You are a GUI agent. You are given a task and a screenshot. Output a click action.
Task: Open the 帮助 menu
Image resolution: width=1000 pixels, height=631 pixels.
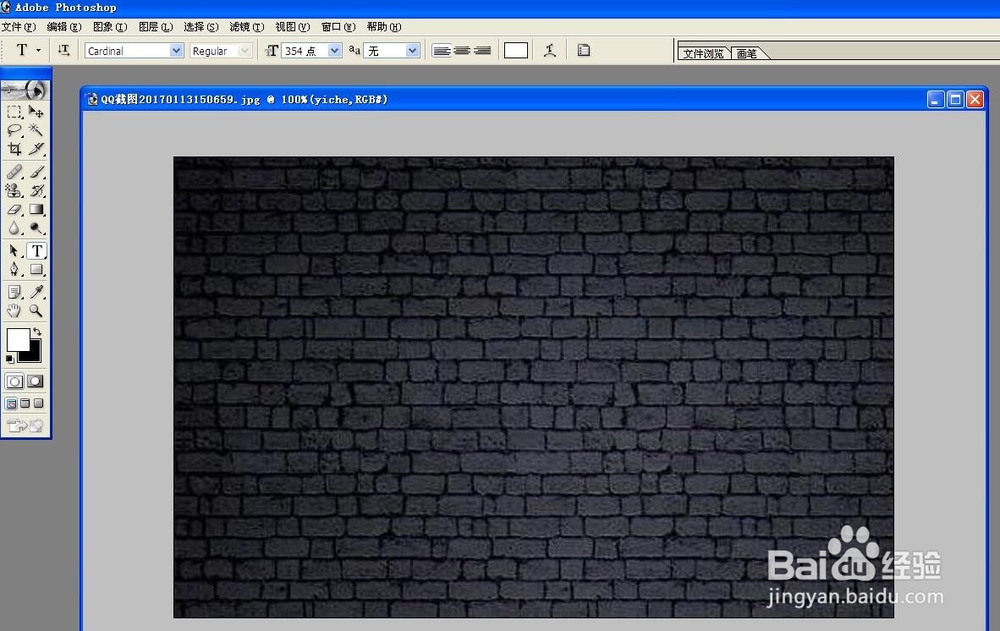pos(384,27)
